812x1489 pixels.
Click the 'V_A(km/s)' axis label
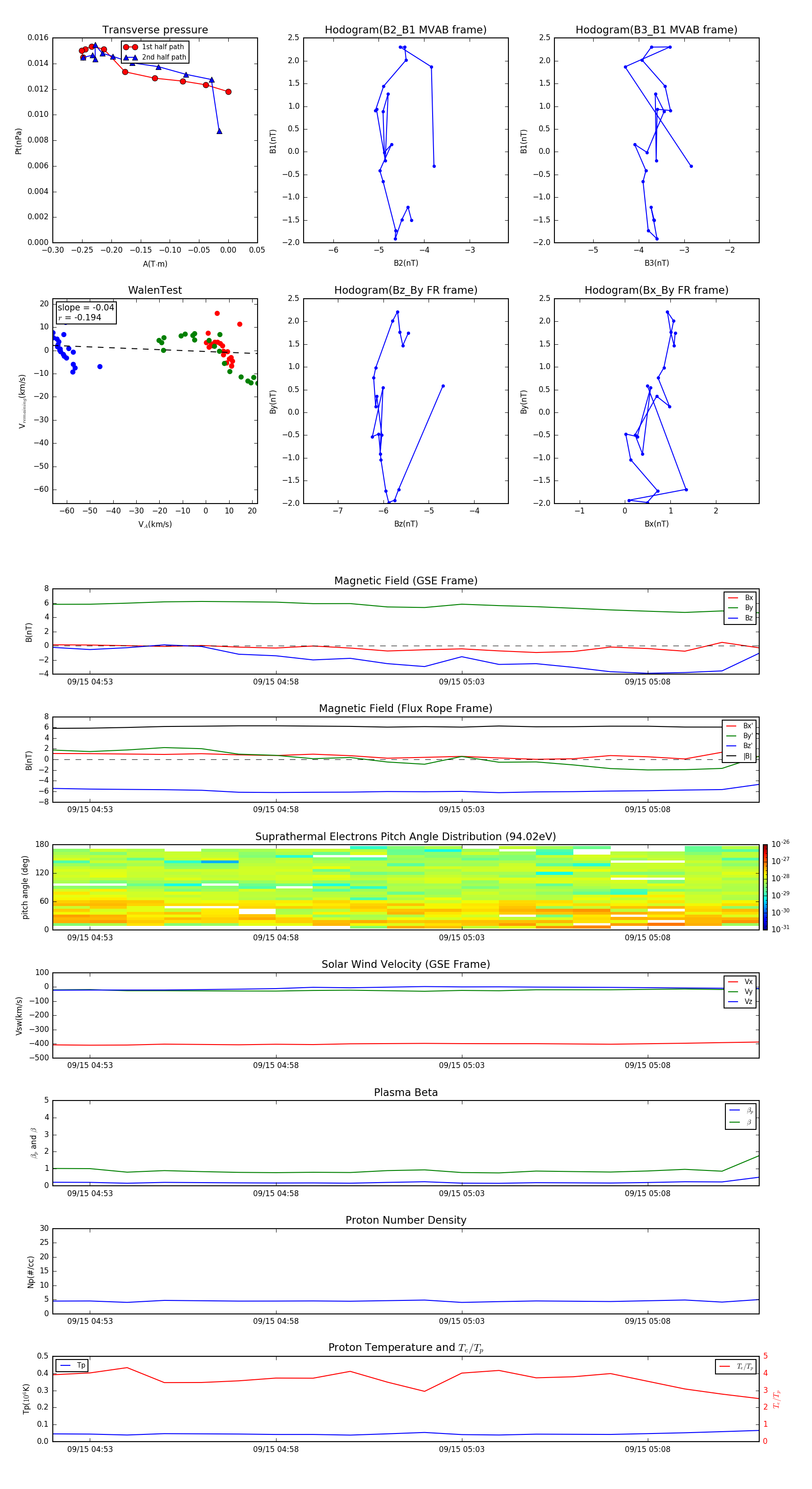coord(155,524)
